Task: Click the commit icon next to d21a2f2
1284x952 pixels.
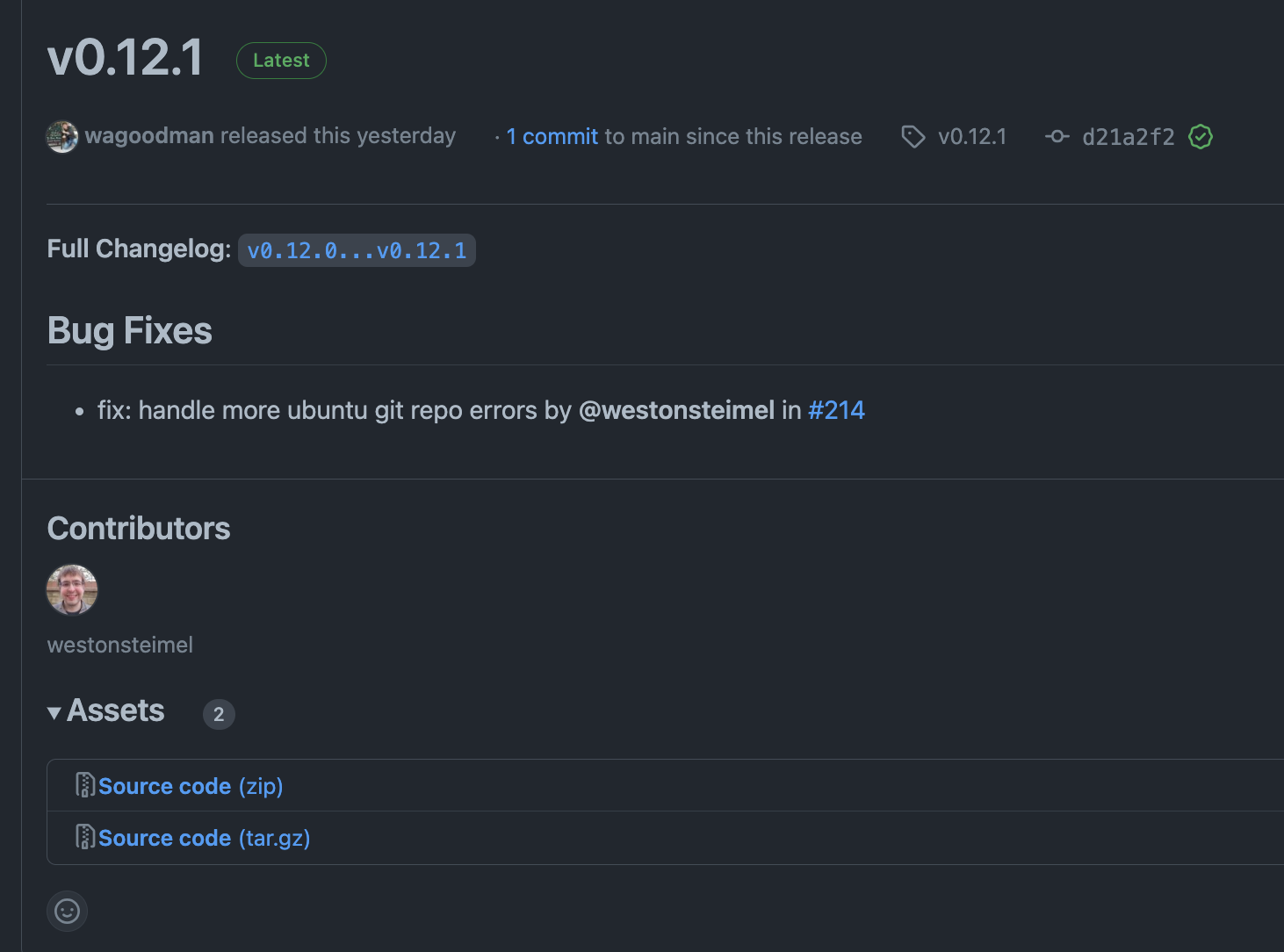Action: [x=1057, y=137]
